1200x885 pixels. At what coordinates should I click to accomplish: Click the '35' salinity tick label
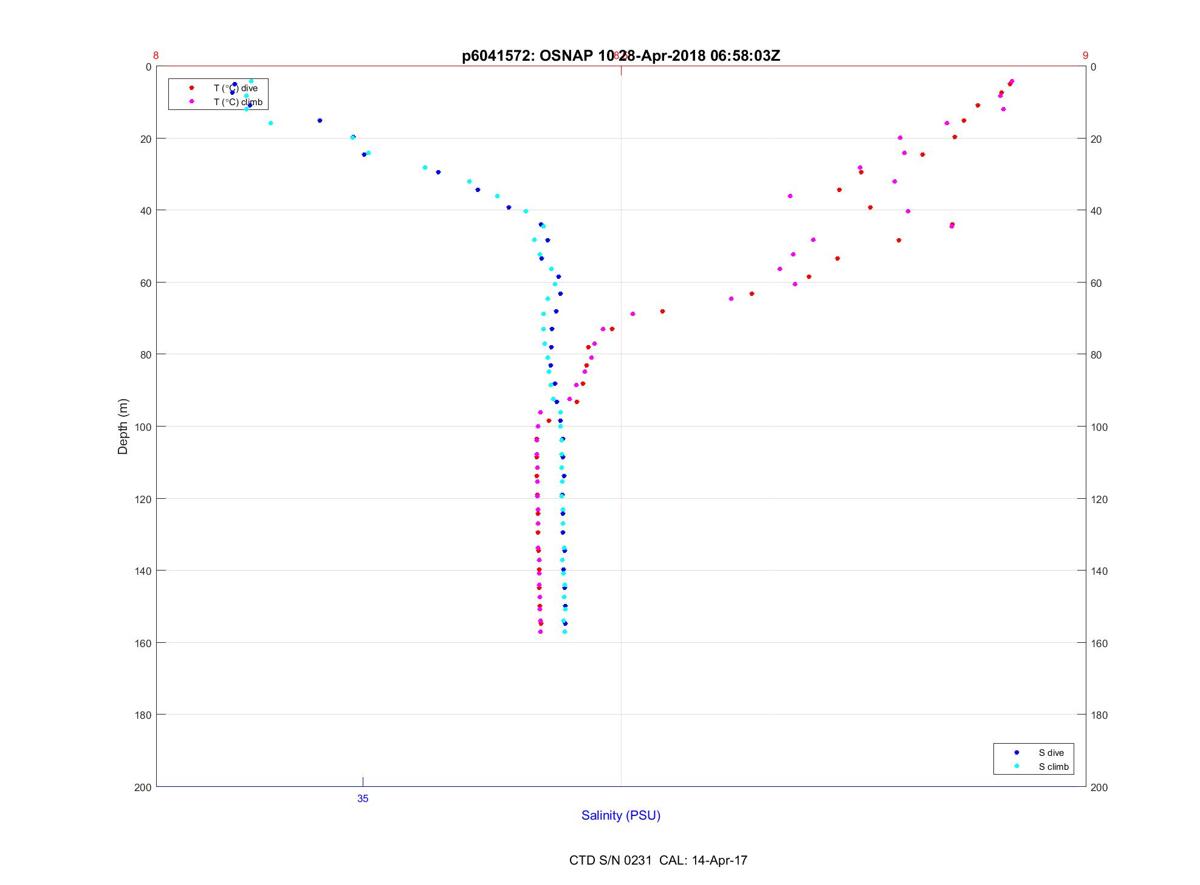click(x=362, y=798)
